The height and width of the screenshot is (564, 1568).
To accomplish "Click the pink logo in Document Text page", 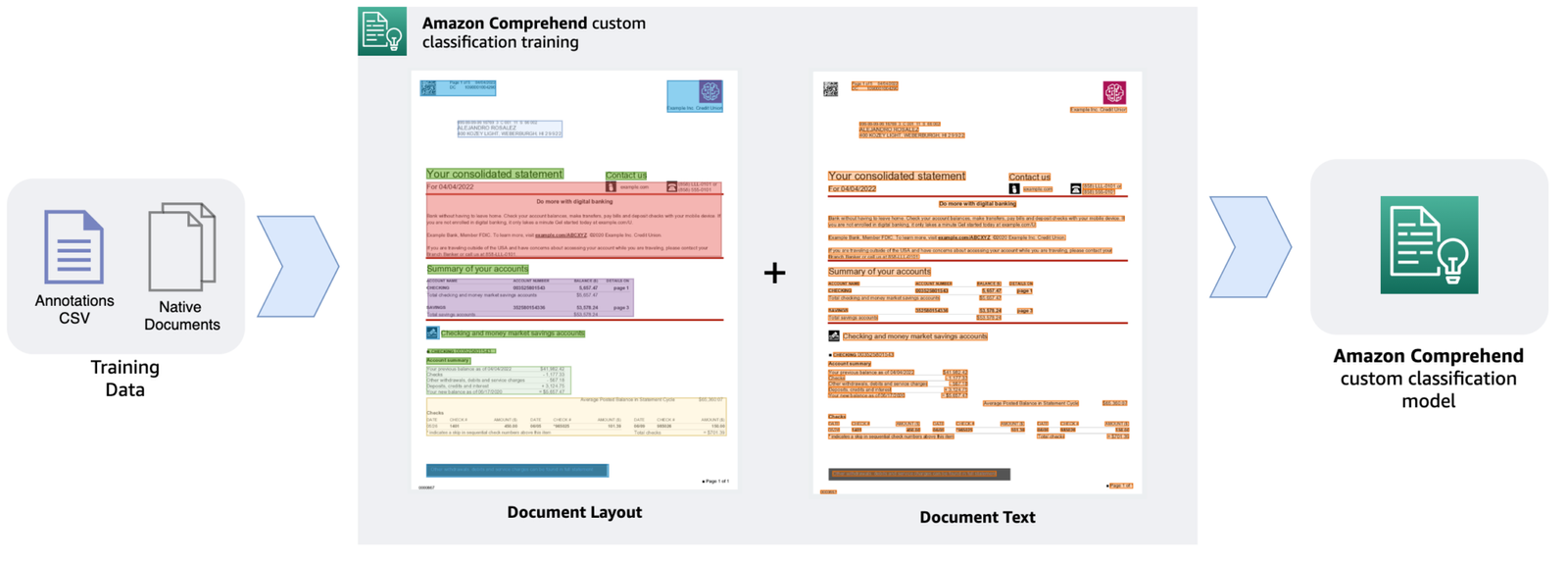I will (x=1114, y=93).
